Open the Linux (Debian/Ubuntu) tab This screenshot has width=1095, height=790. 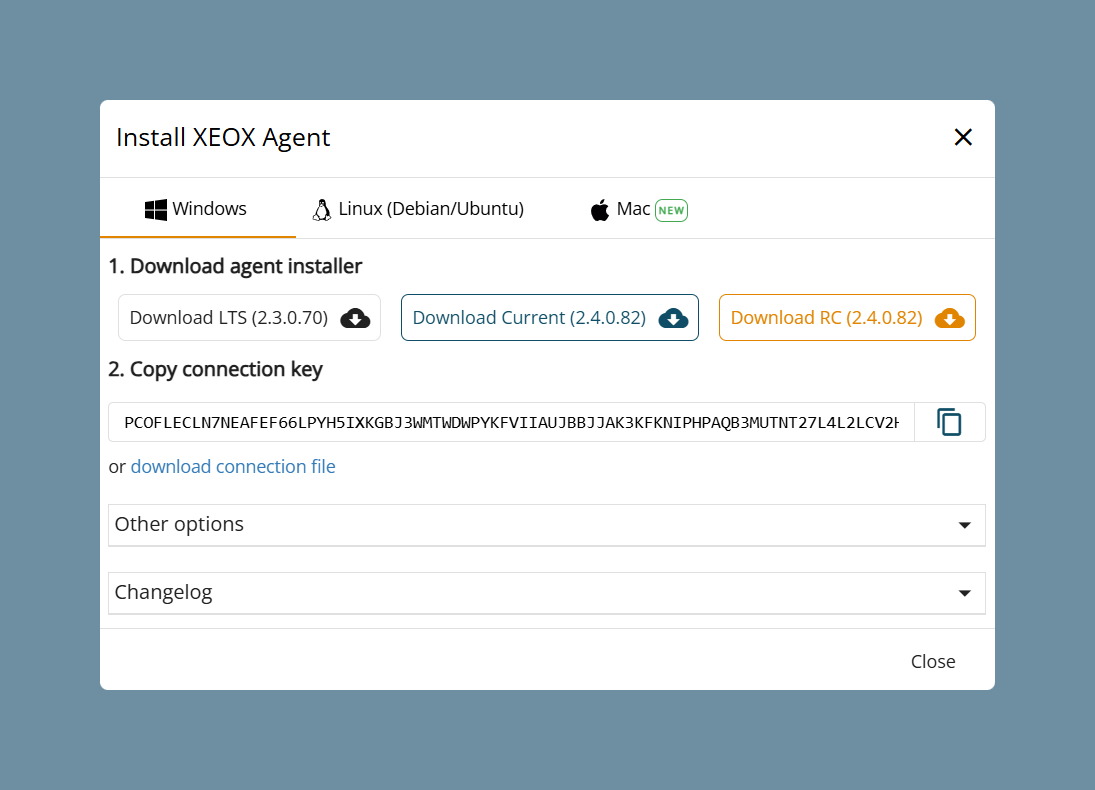(418, 209)
